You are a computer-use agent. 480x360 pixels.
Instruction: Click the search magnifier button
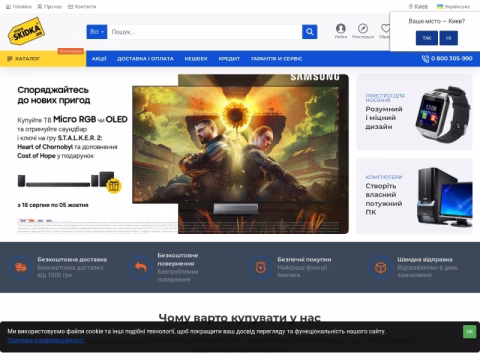click(x=309, y=32)
